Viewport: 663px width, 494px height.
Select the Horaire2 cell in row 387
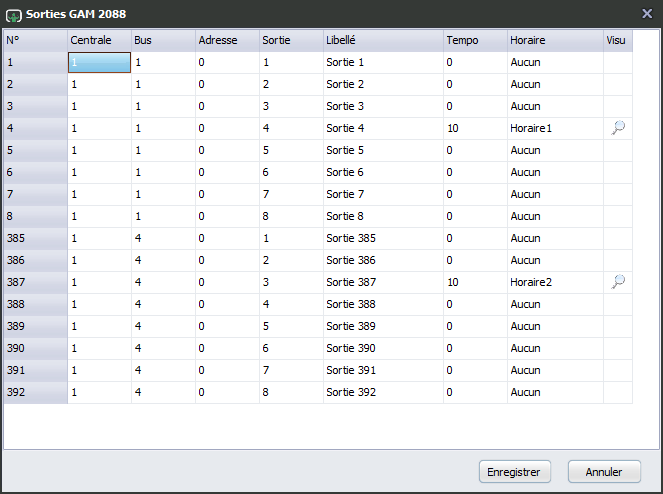tap(555, 283)
